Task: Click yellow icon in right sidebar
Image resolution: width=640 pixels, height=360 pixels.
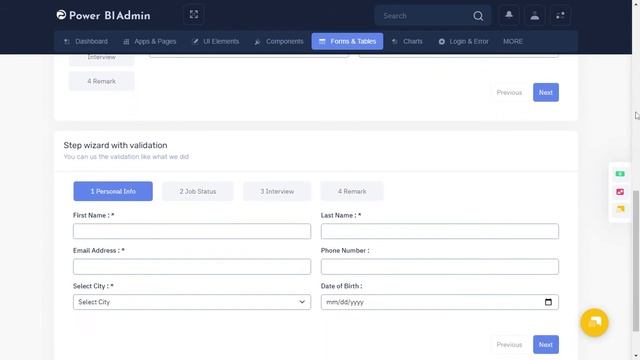Action: [620, 209]
